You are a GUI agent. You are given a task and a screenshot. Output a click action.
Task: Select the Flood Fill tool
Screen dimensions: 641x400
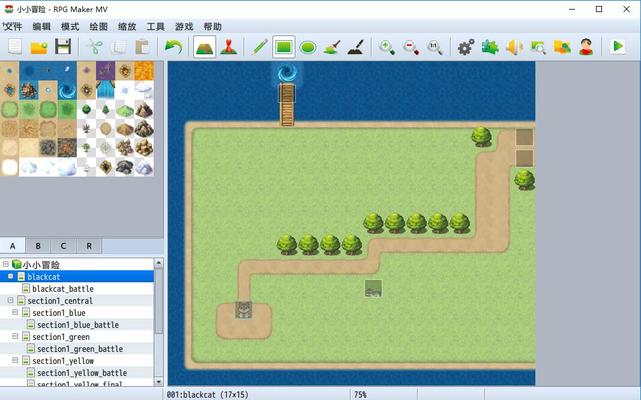point(332,47)
